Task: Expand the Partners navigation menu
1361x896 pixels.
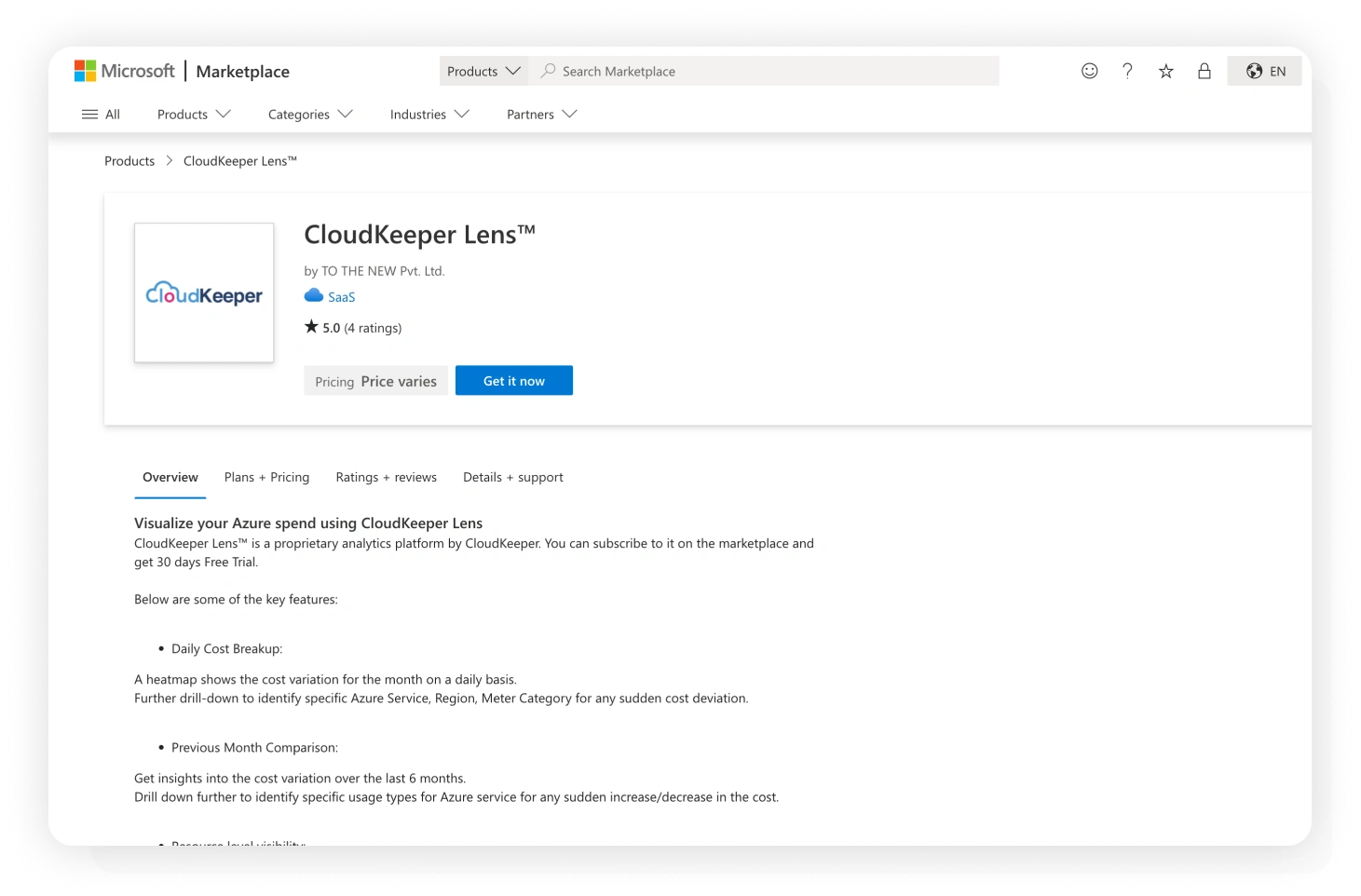Action: click(542, 115)
